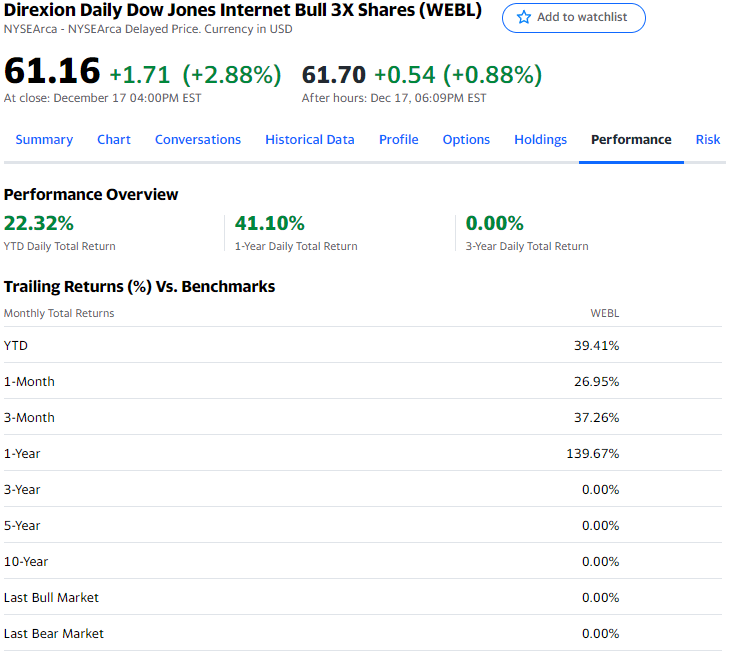Select the 1-Month row label
The height and width of the screenshot is (657, 730).
(x=29, y=382)
